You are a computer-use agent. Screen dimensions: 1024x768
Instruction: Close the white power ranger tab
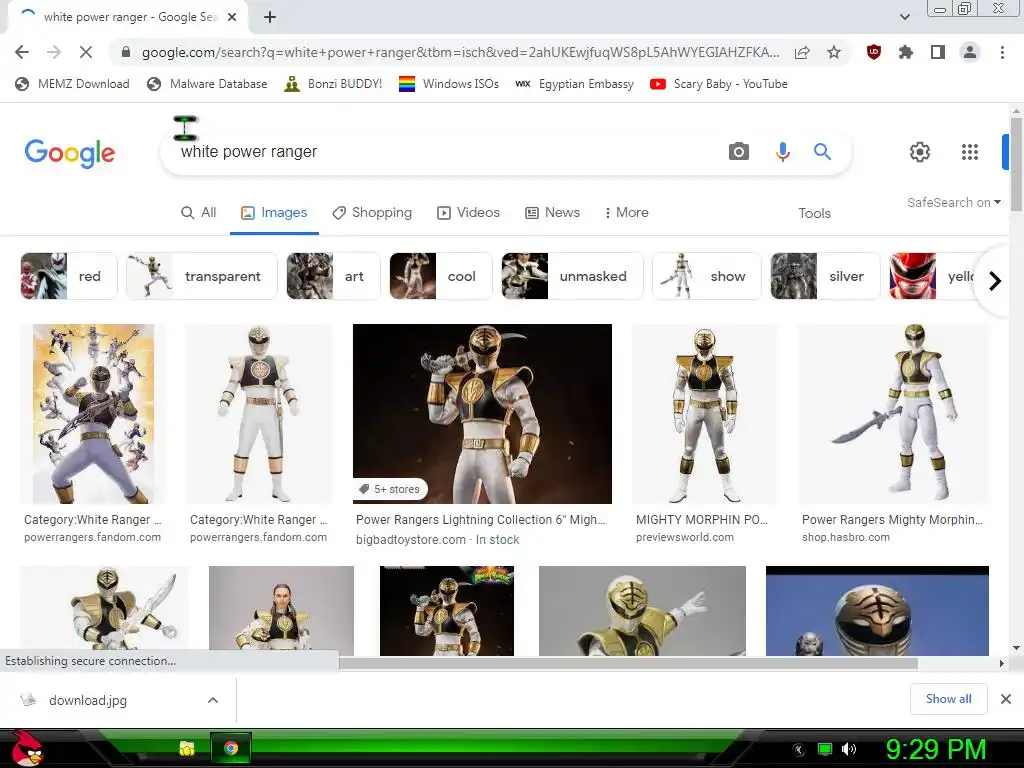click(x=232, y=18)
